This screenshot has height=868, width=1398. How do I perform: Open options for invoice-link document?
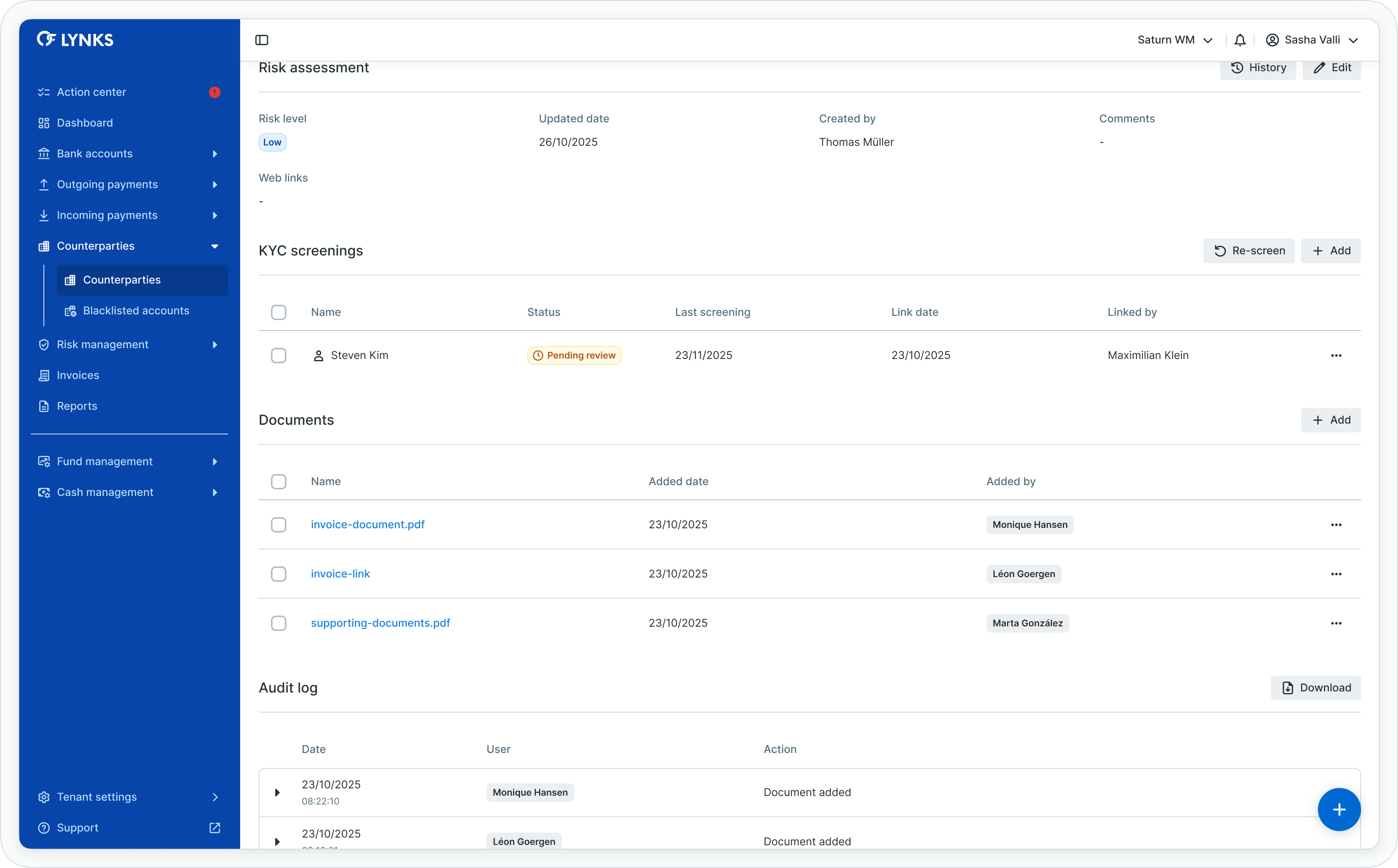tap(1336, 574)
